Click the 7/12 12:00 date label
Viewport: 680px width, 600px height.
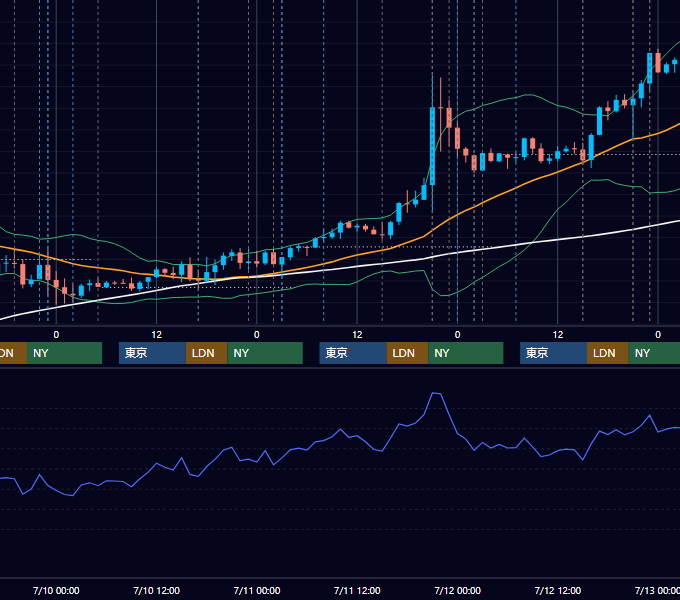(x=558, y=590)
